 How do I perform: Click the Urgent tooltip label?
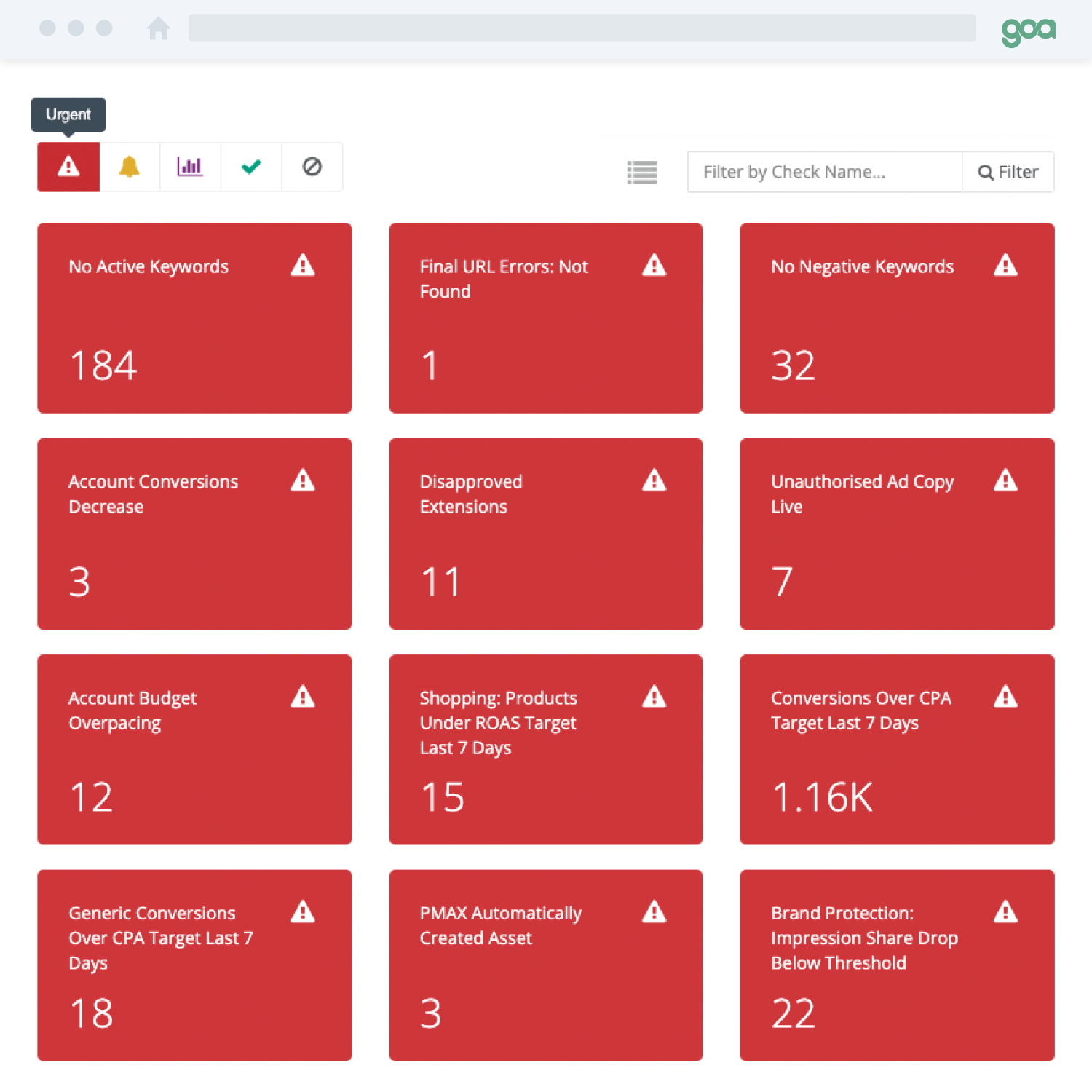[x=68, y=114]
